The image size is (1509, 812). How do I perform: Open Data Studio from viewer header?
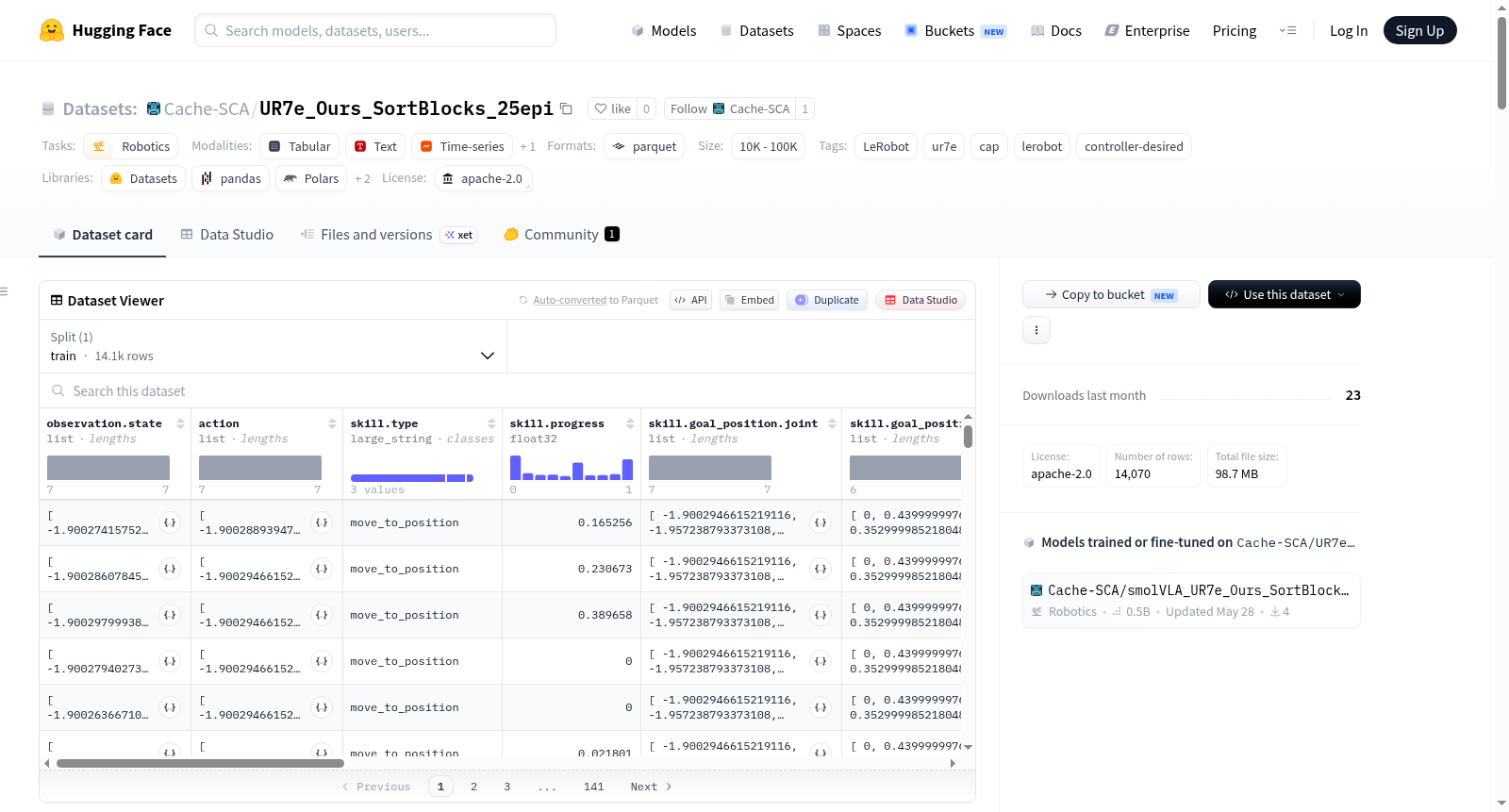tap(920, 300)
